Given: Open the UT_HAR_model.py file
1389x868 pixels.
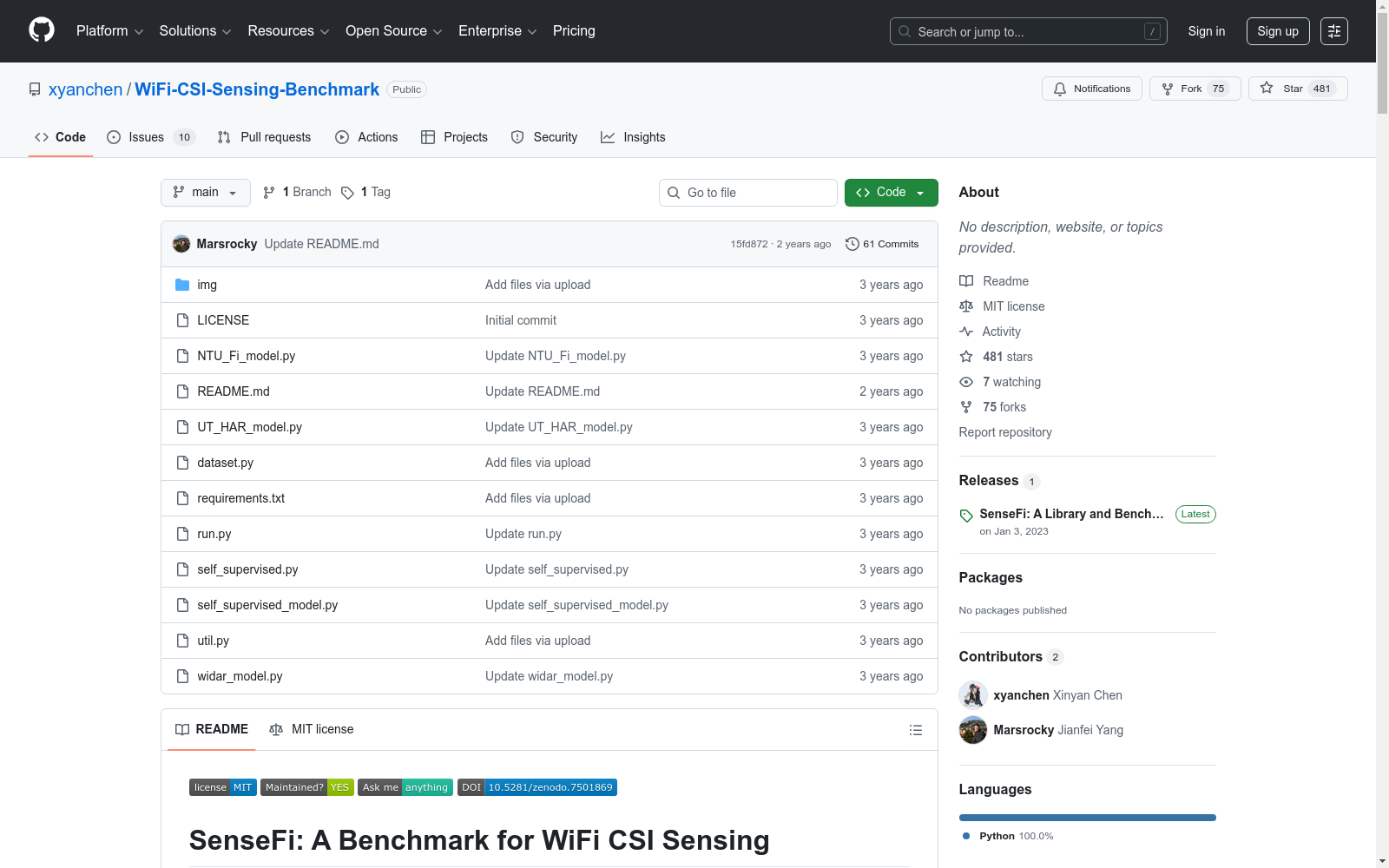Looking at the screenshot, I should coord(250,427).
